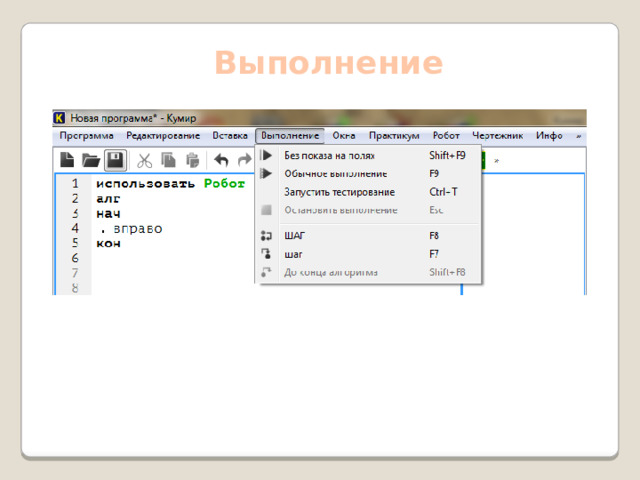This screenshot has width=640, height=480.
Task: Click the Save floppy disk icon
Action: [x=116, y=160]
